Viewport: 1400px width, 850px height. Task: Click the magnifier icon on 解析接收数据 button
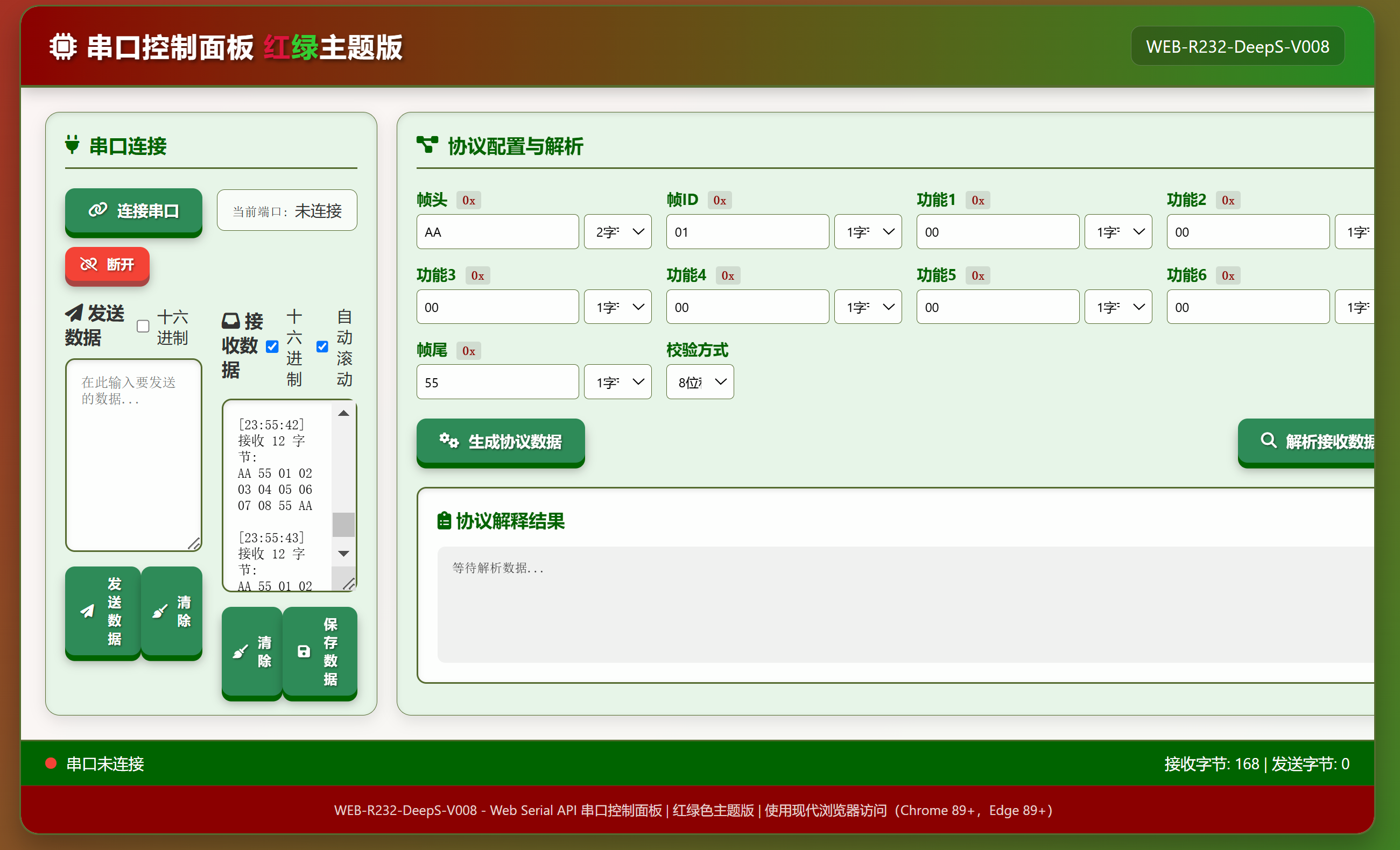[1268, 441]
